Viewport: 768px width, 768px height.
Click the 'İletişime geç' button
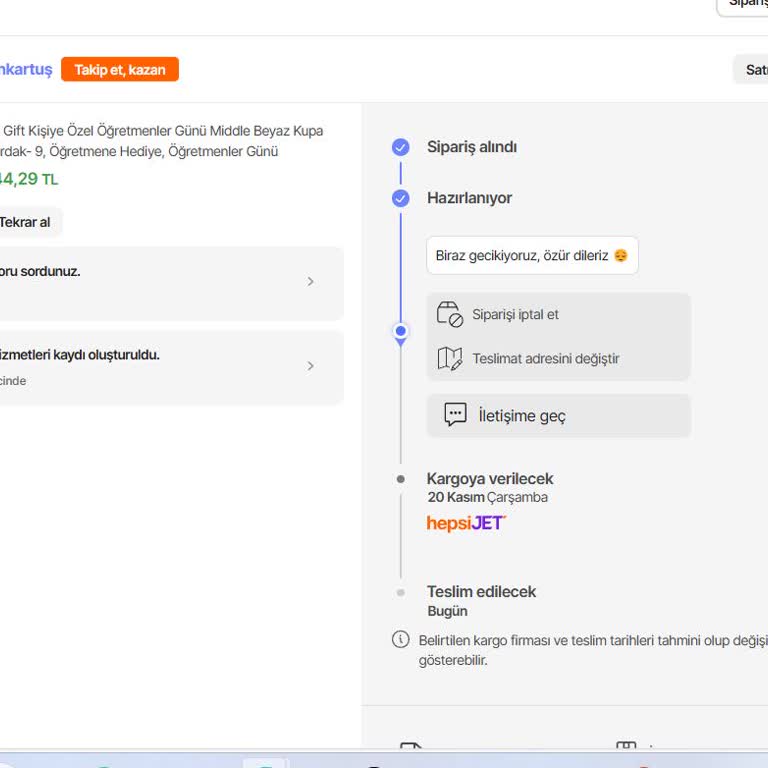pyautogui.click(x=559, y=416)
